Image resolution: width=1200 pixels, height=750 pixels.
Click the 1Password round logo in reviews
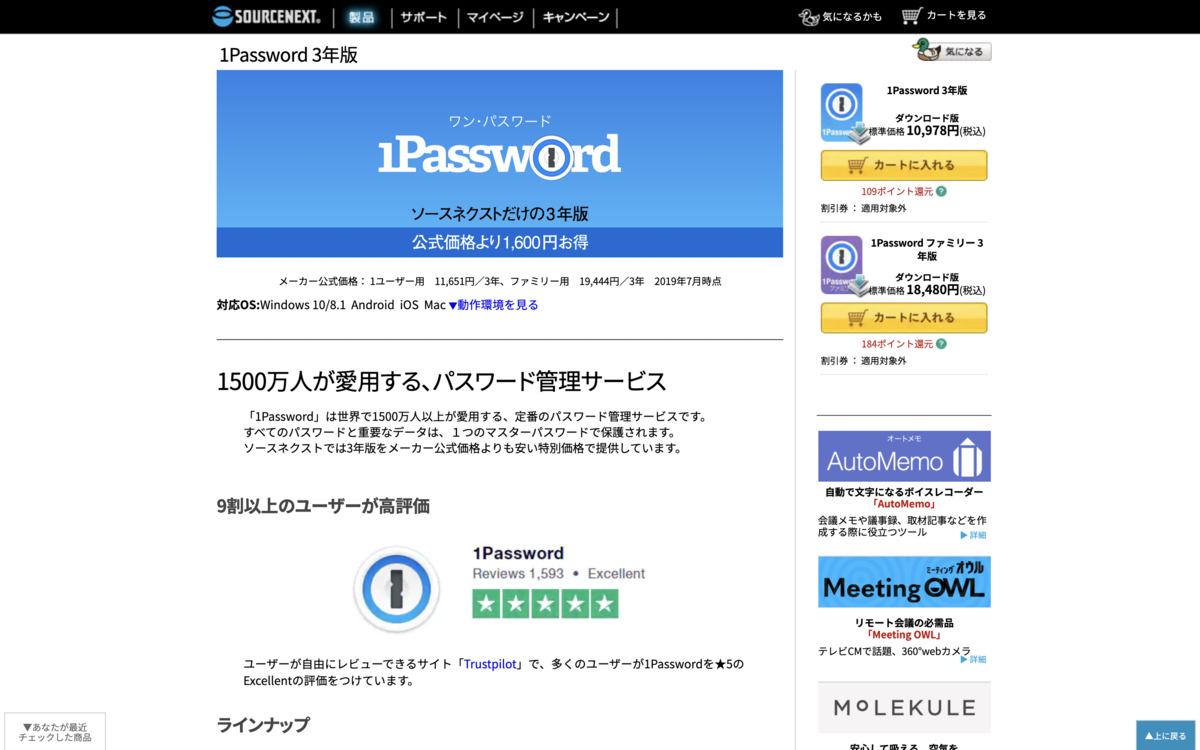[397, 589]
